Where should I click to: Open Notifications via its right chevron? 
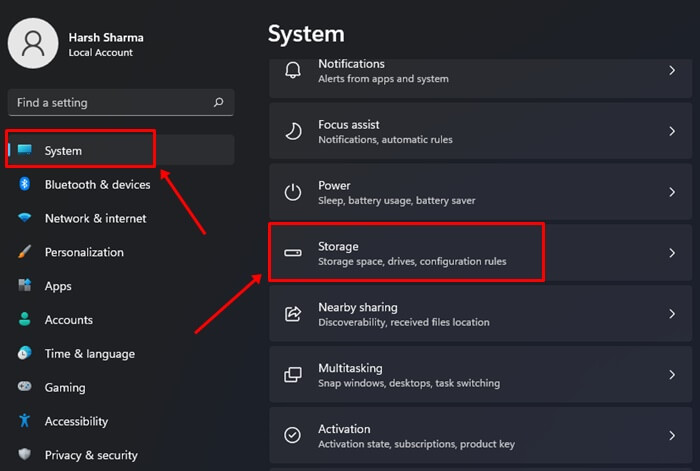tap(672, 70)
